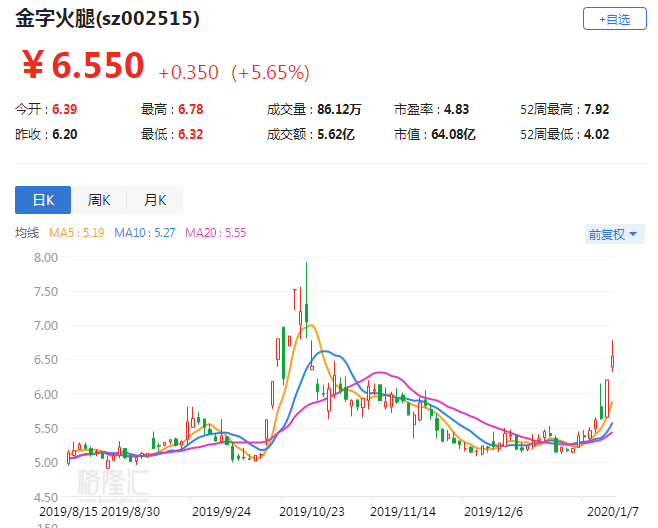Click the 2019/11/14 date axis label
Viewport: 658px width, 528px height.
pyautogui.click(x=403, y=512)
